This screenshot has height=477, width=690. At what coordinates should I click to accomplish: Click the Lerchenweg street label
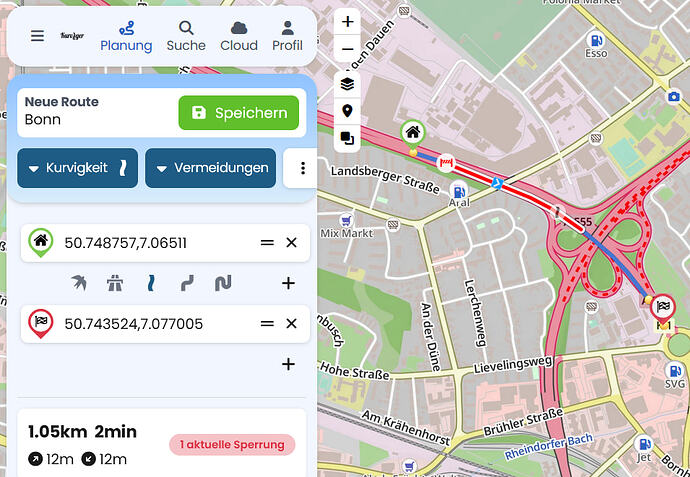click(474, 314)
